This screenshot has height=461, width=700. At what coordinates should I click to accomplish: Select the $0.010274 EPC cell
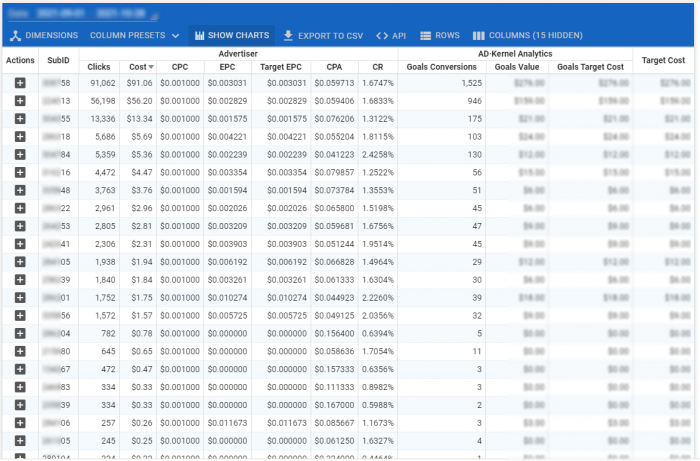[227, 298]
